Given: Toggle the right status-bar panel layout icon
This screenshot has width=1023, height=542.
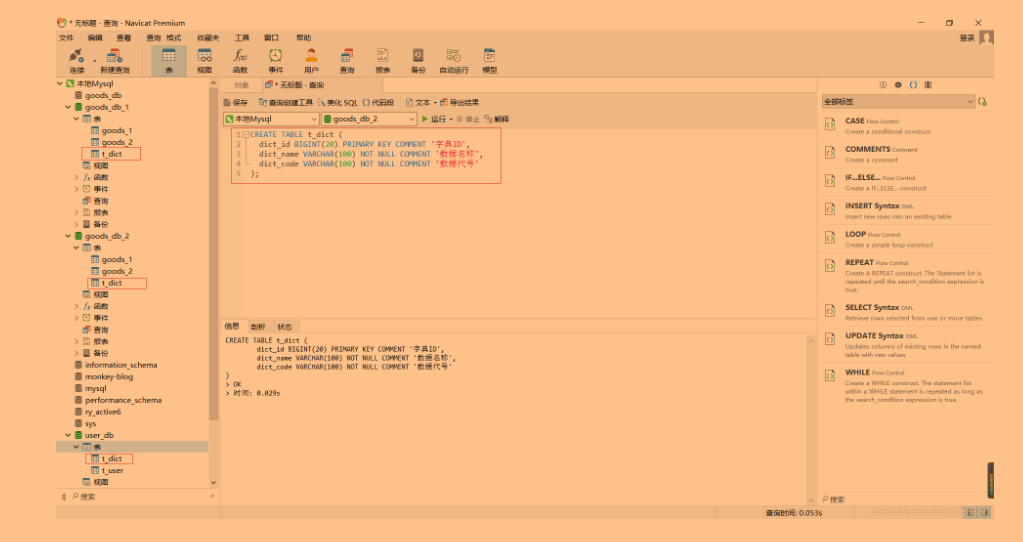Looking at the screenshot, I should (x=985, y=513).
